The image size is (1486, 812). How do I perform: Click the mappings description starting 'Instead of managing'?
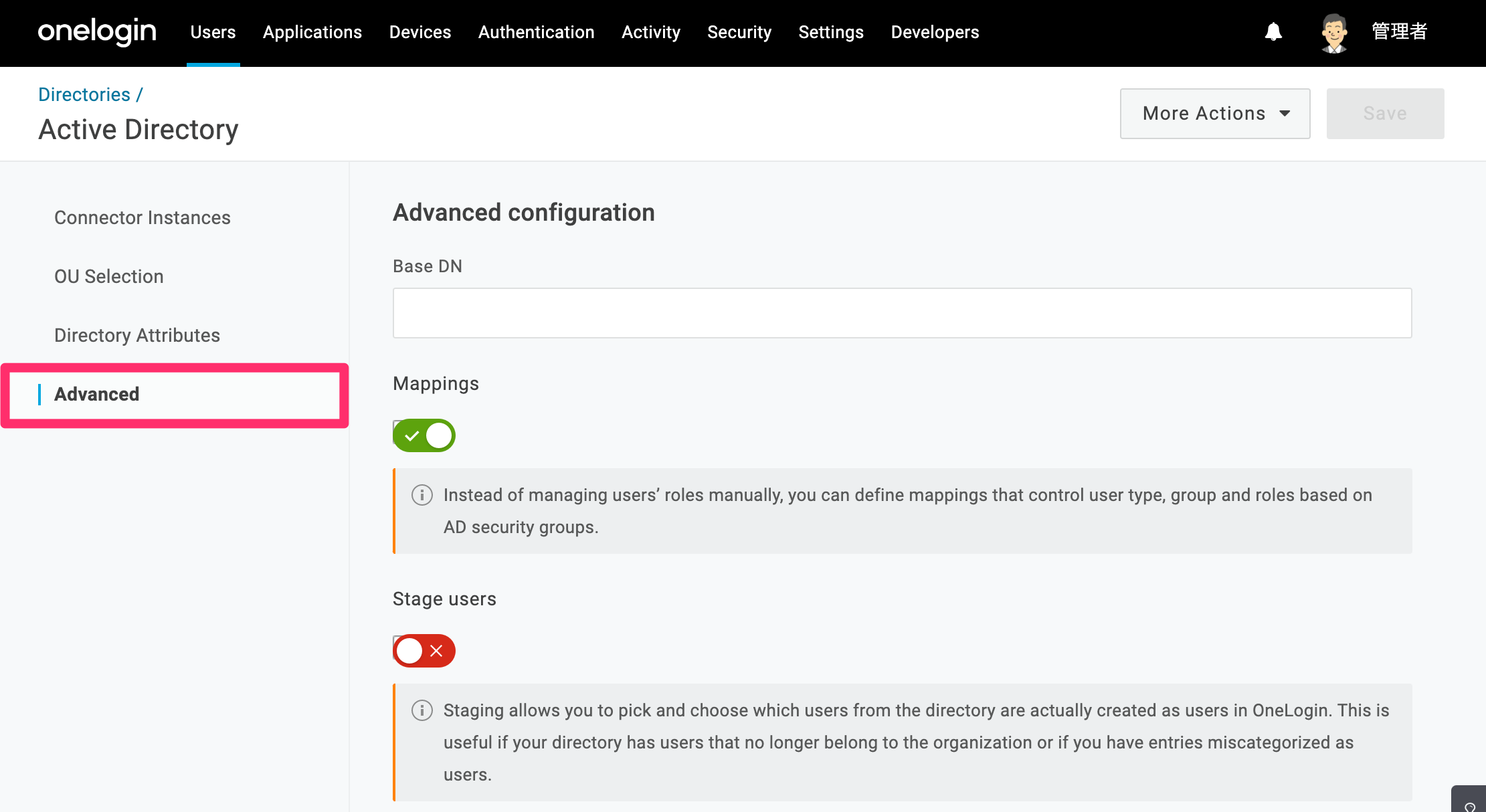[x=908, y=511]
